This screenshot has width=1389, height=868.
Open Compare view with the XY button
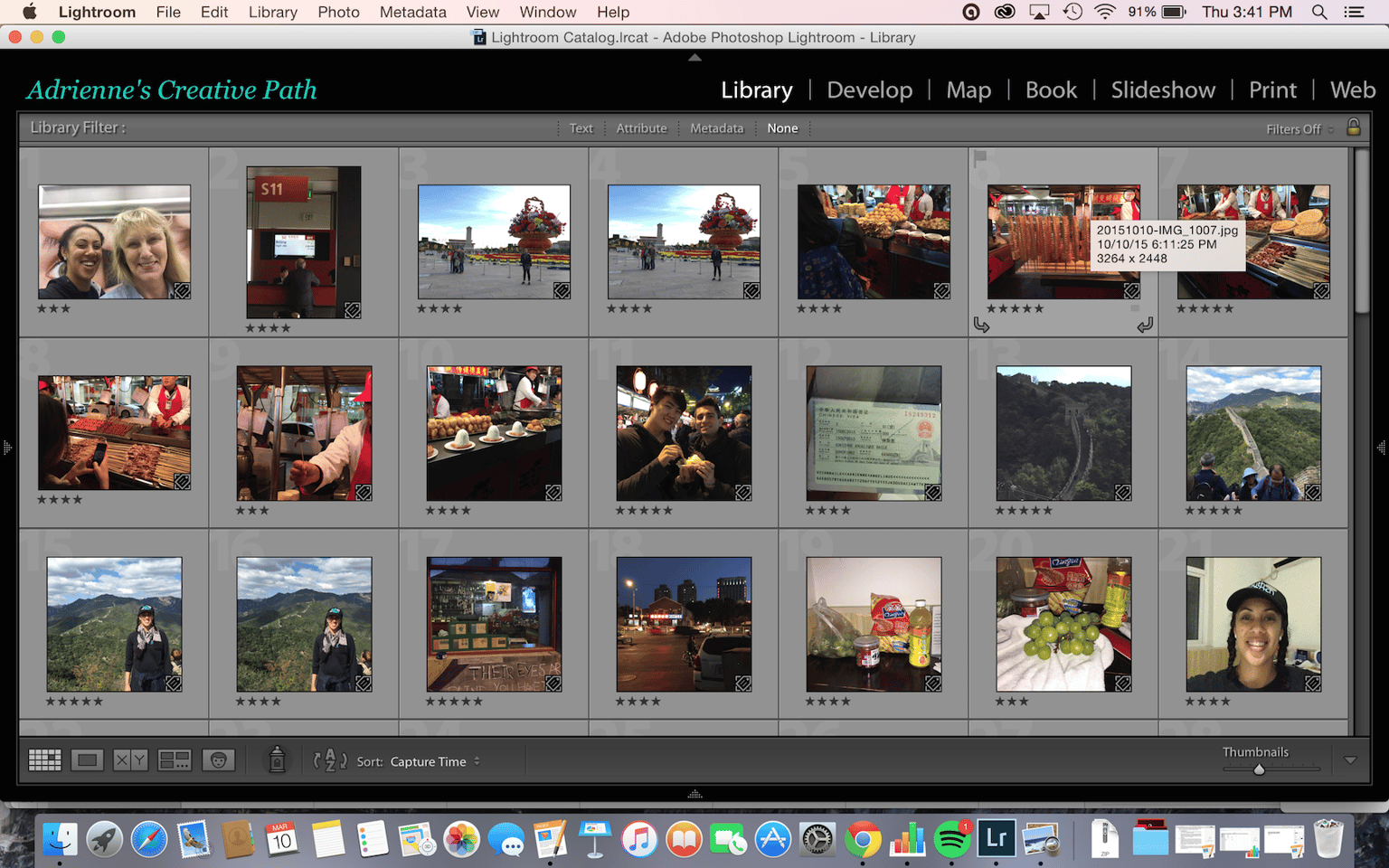(130, 760)
